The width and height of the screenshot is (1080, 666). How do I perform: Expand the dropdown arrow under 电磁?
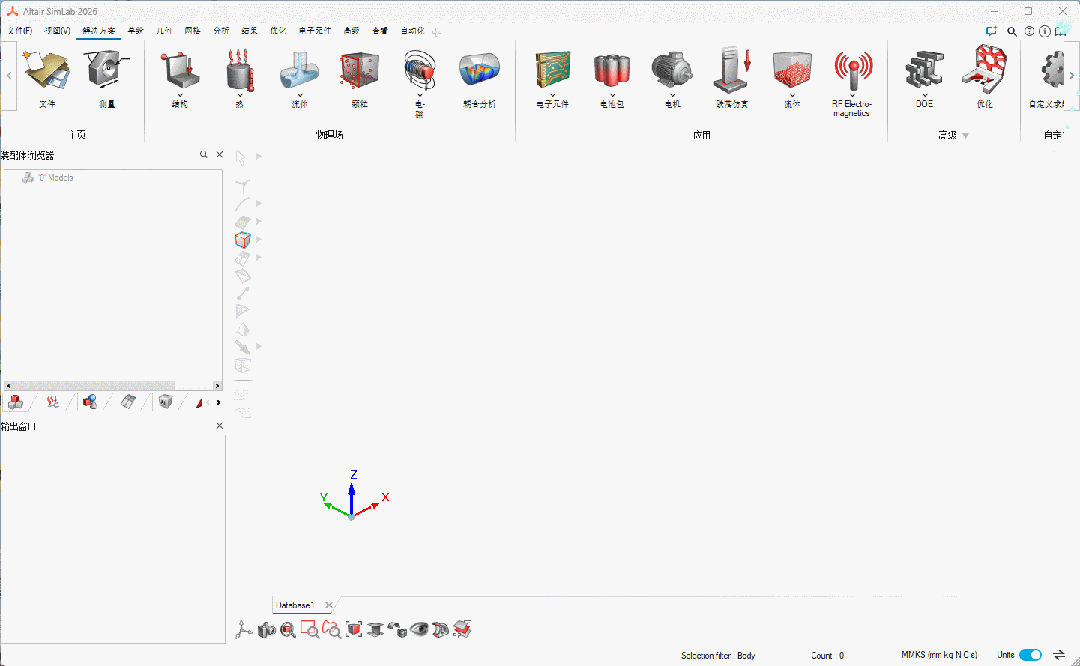point(419,96)
